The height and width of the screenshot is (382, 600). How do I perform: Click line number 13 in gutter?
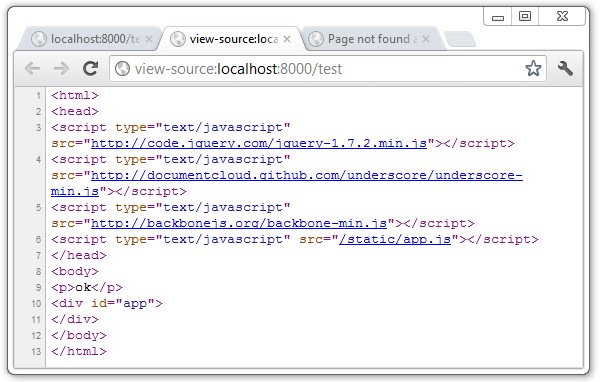click(36, 352)
